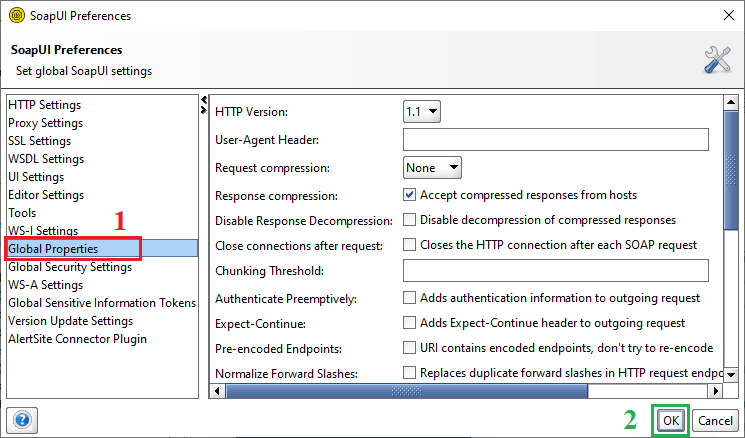This screenshot has height=438, width=745.
Task: Click the User-Agent Header text field
Action: [555, 140]
